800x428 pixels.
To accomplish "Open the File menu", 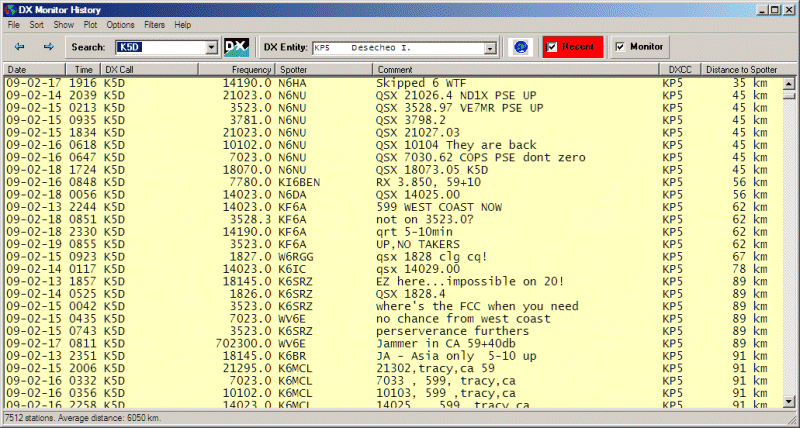I will (14, 24).
